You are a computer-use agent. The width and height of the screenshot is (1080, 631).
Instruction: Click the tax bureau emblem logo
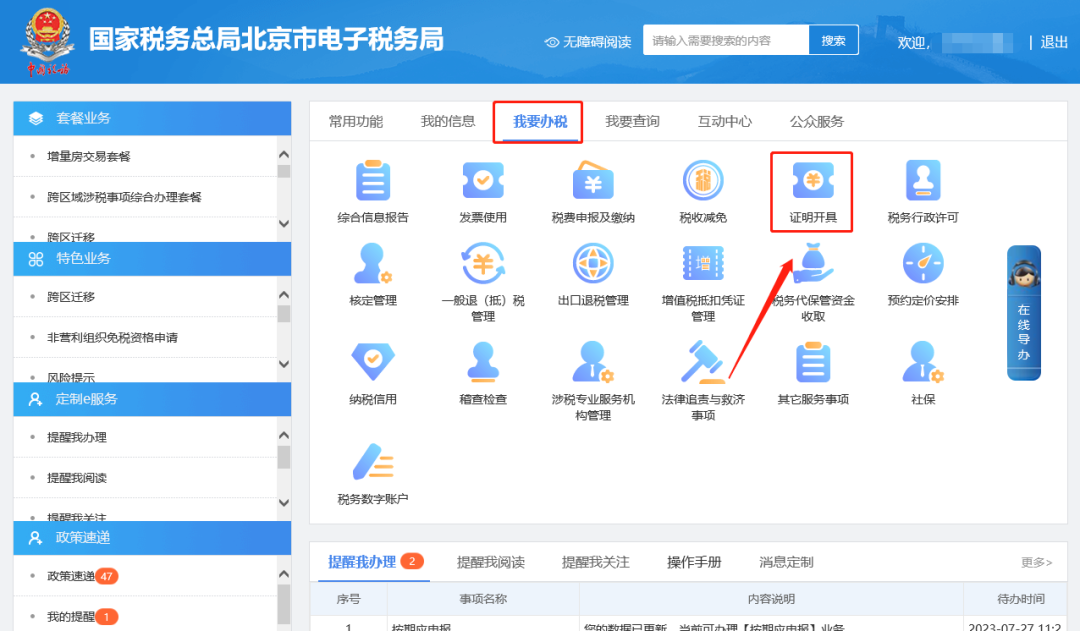click(48, 41)
